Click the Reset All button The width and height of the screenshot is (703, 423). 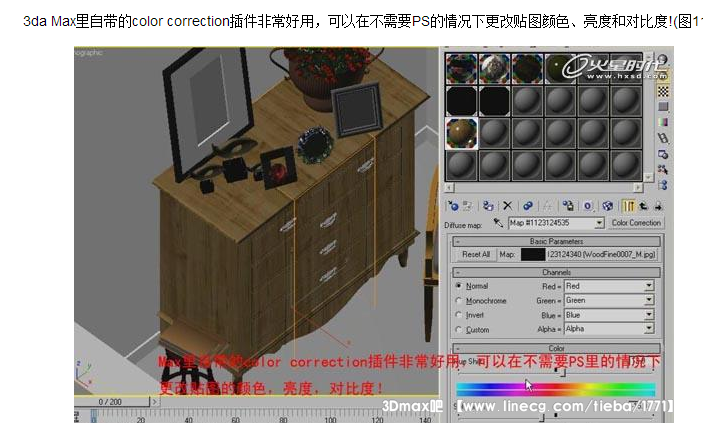pyautogui.click(x=476, y=254)
